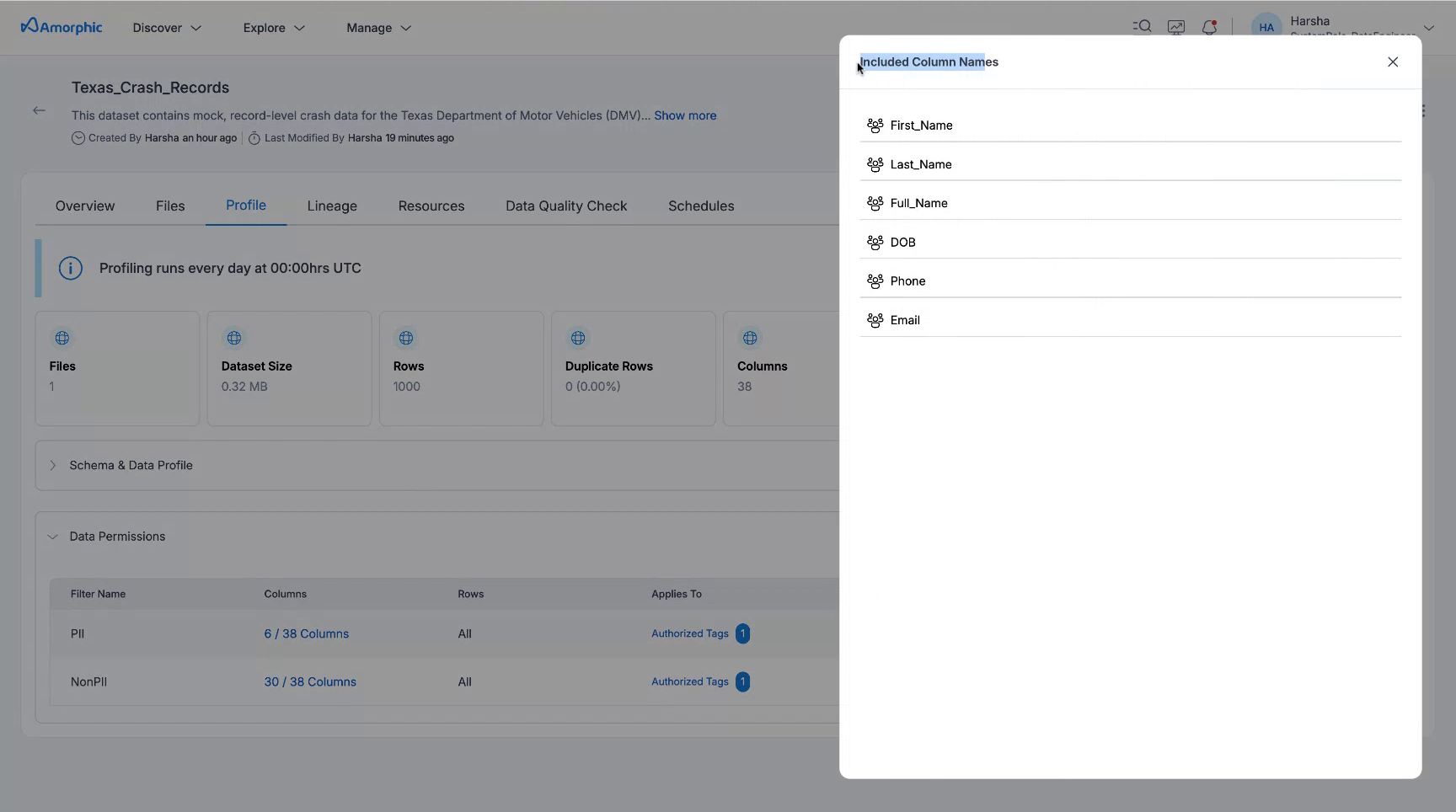Screen dimensions: 1456x812
Task: Open the user profile dropdown beside Harsha
Action: (1429, 28)
